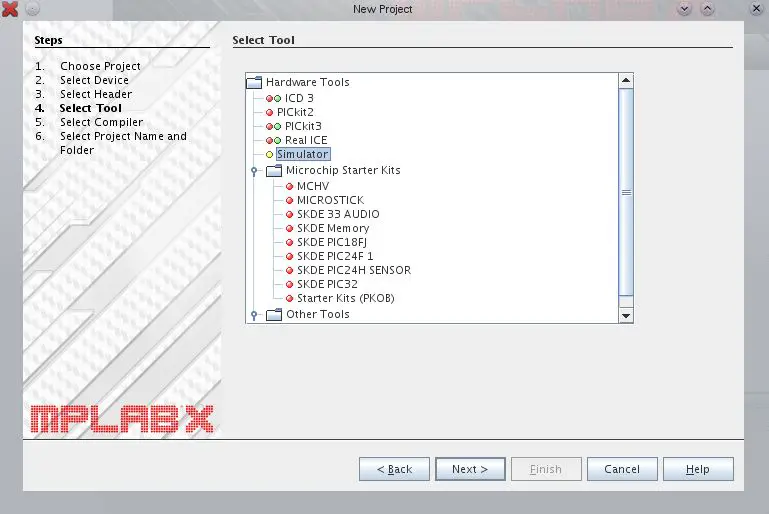Click the red dot beside SKDE Memory
This screenshot has height=514, width=769.
289,229
